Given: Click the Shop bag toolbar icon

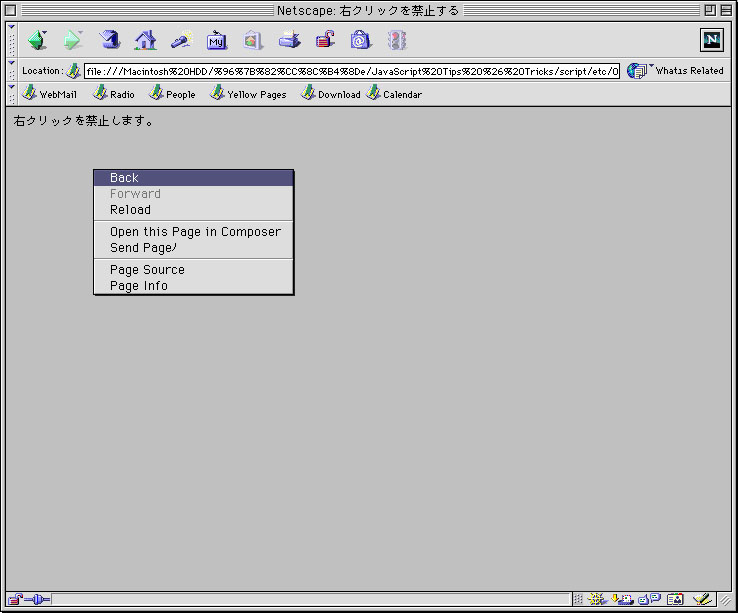Looking at the screenshot, I should pos(361,40).
